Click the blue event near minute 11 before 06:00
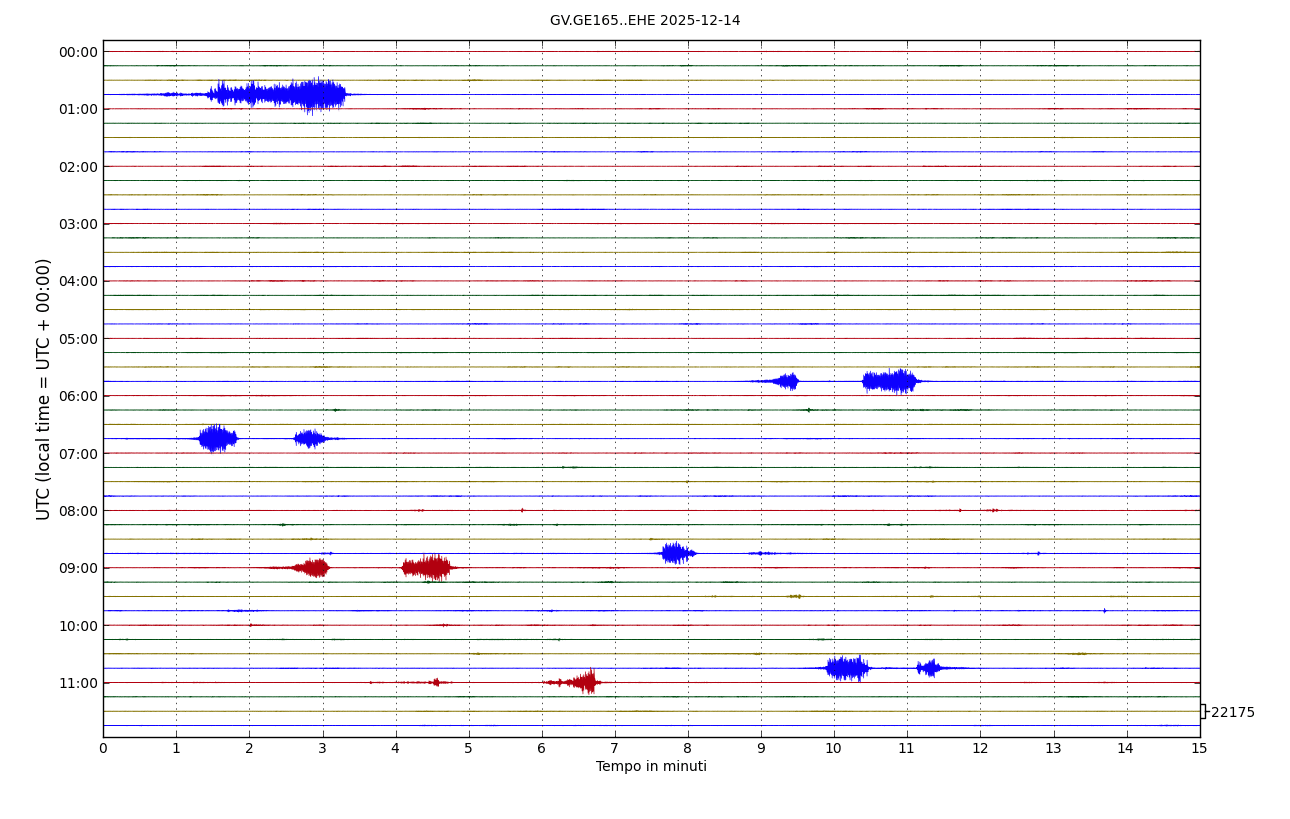 click(890, 381)
